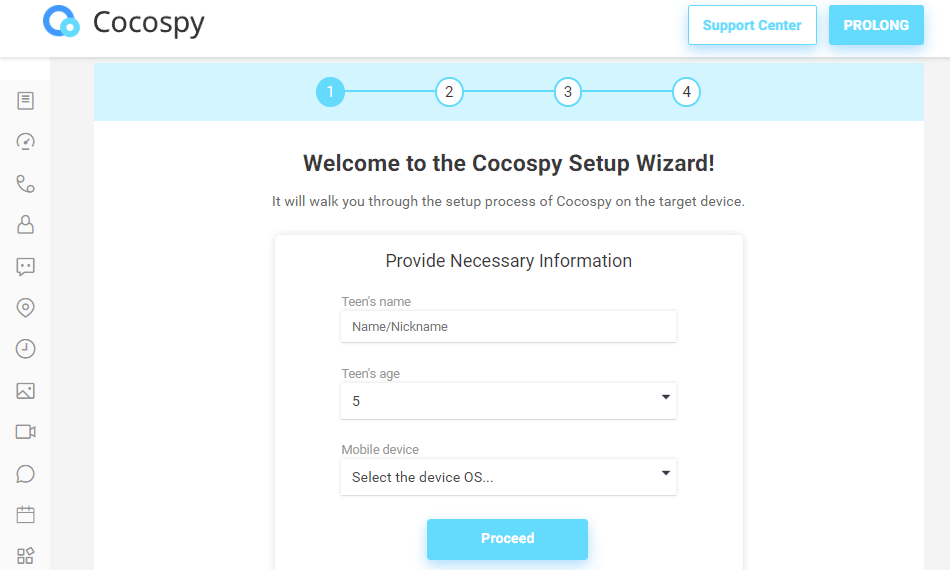Open the location pin sidebar icon
Image resolution: width=950 pixels, height=570 pixels.
click(25, 308)
